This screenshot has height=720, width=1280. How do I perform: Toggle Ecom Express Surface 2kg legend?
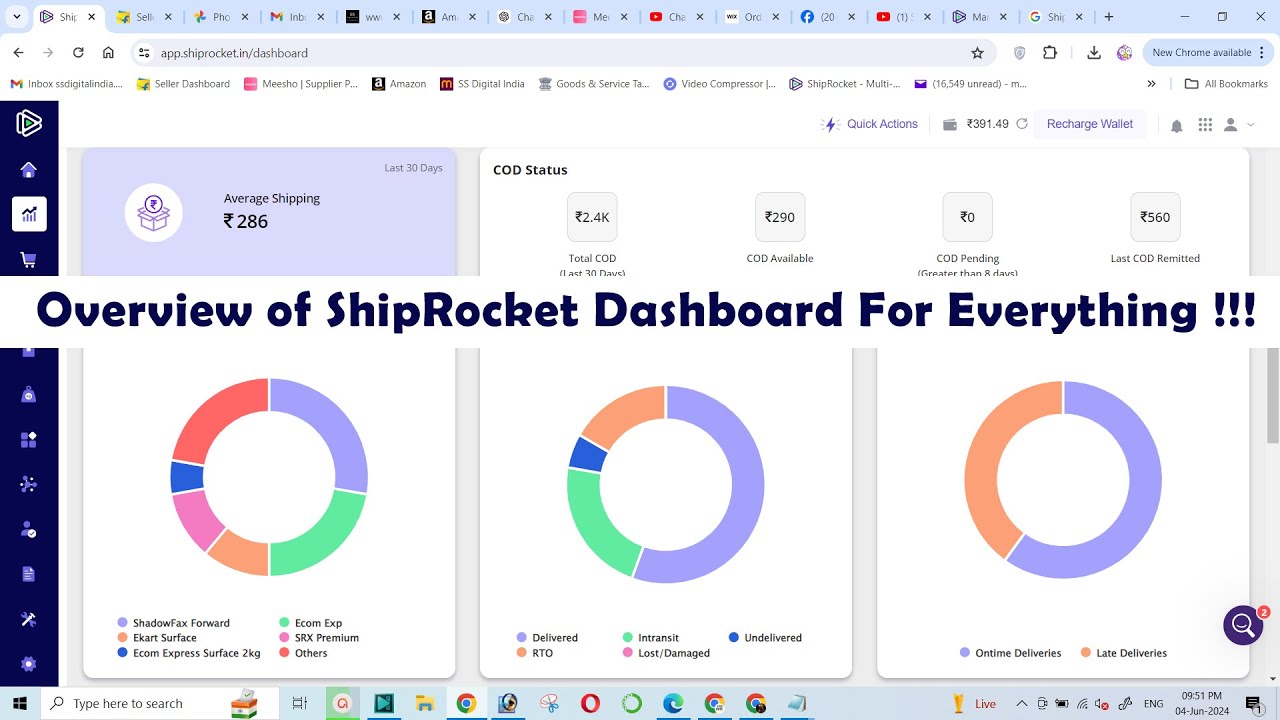tap(188, 653)
